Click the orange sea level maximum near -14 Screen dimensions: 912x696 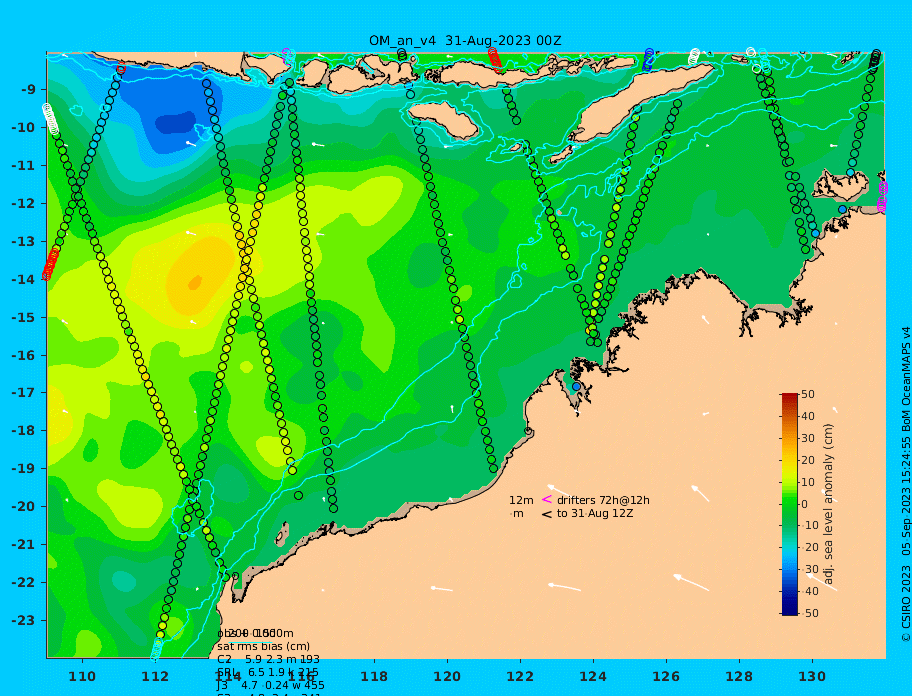[x=195, y=282]
